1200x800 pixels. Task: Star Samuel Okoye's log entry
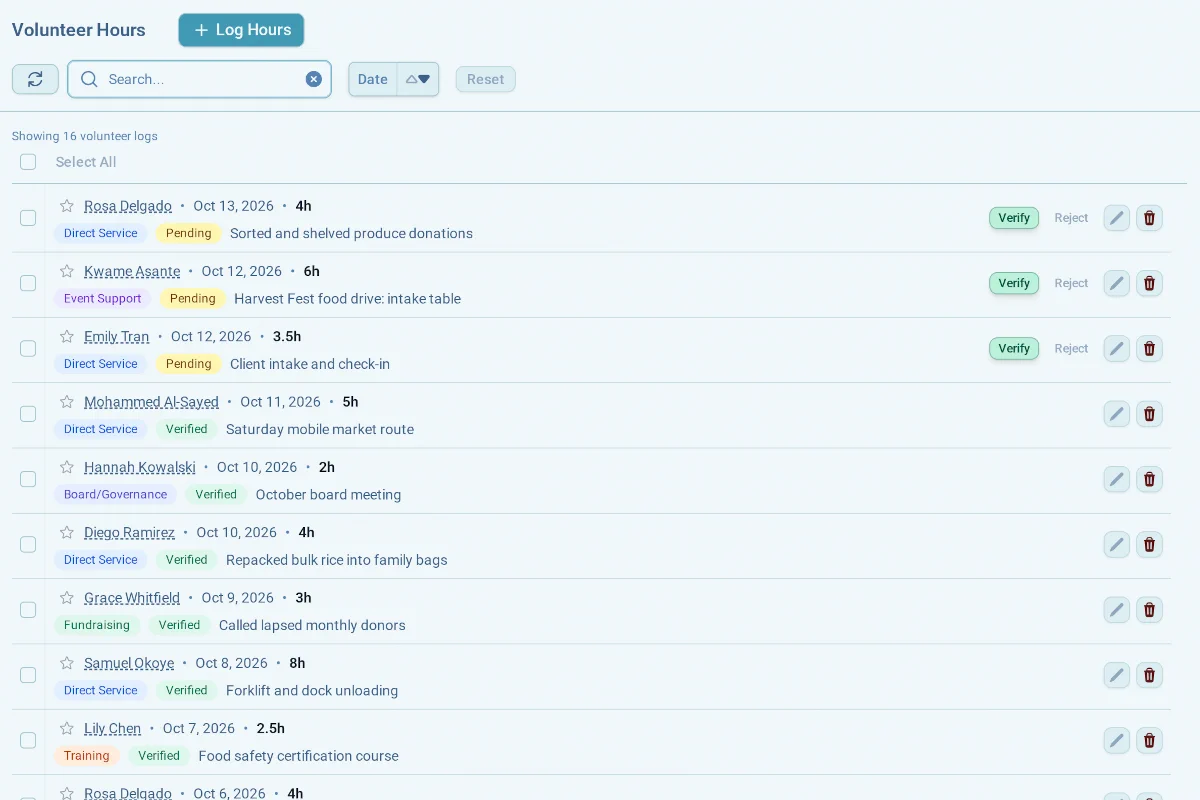[67, 663]
